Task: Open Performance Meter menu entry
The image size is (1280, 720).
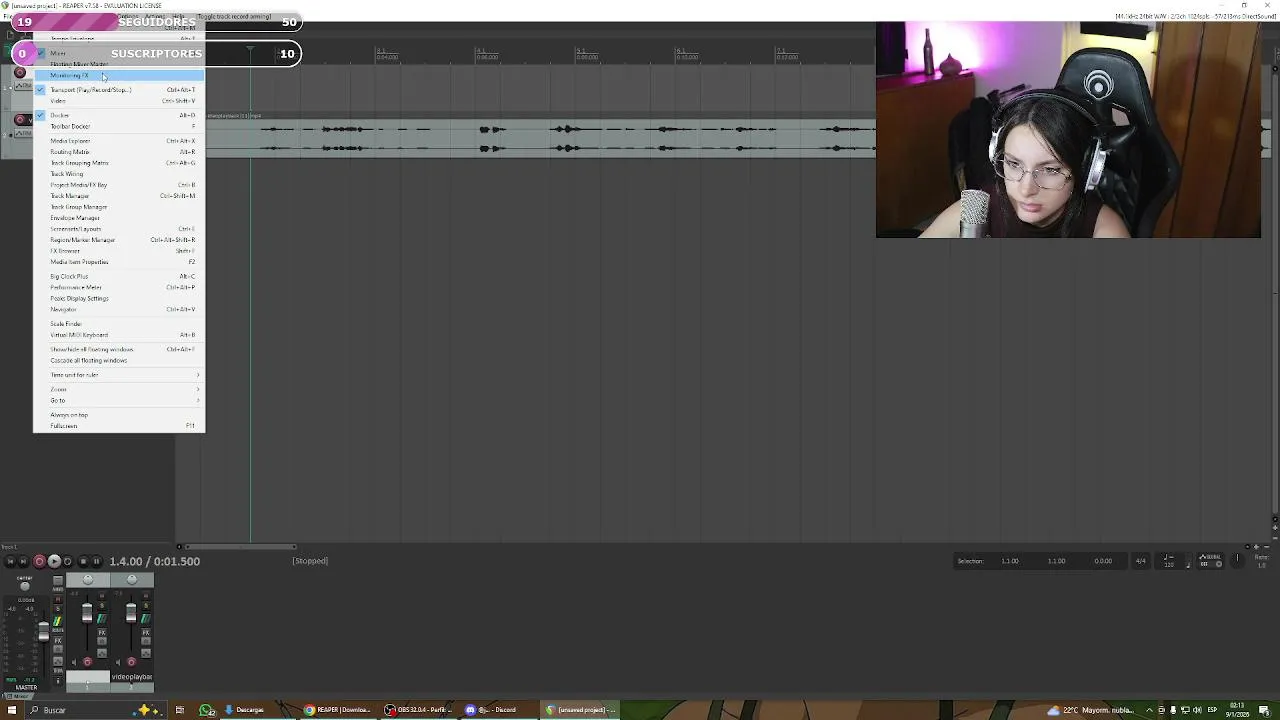Action: click(119, 287)
